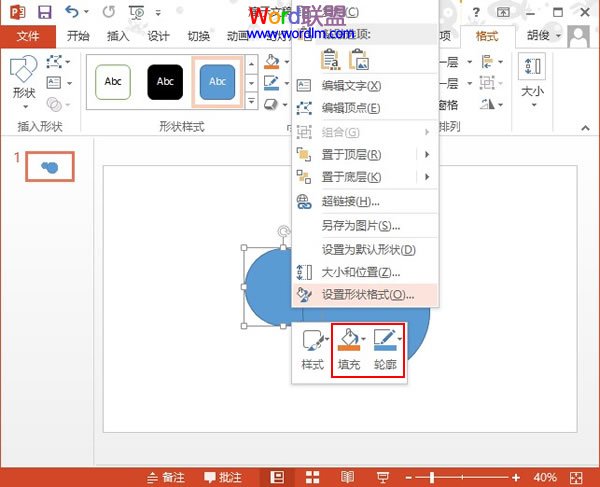This screenshot has width=600, height=487.
Task: Click the Shape Effects icon in ribbon
Action: point(271,104)
